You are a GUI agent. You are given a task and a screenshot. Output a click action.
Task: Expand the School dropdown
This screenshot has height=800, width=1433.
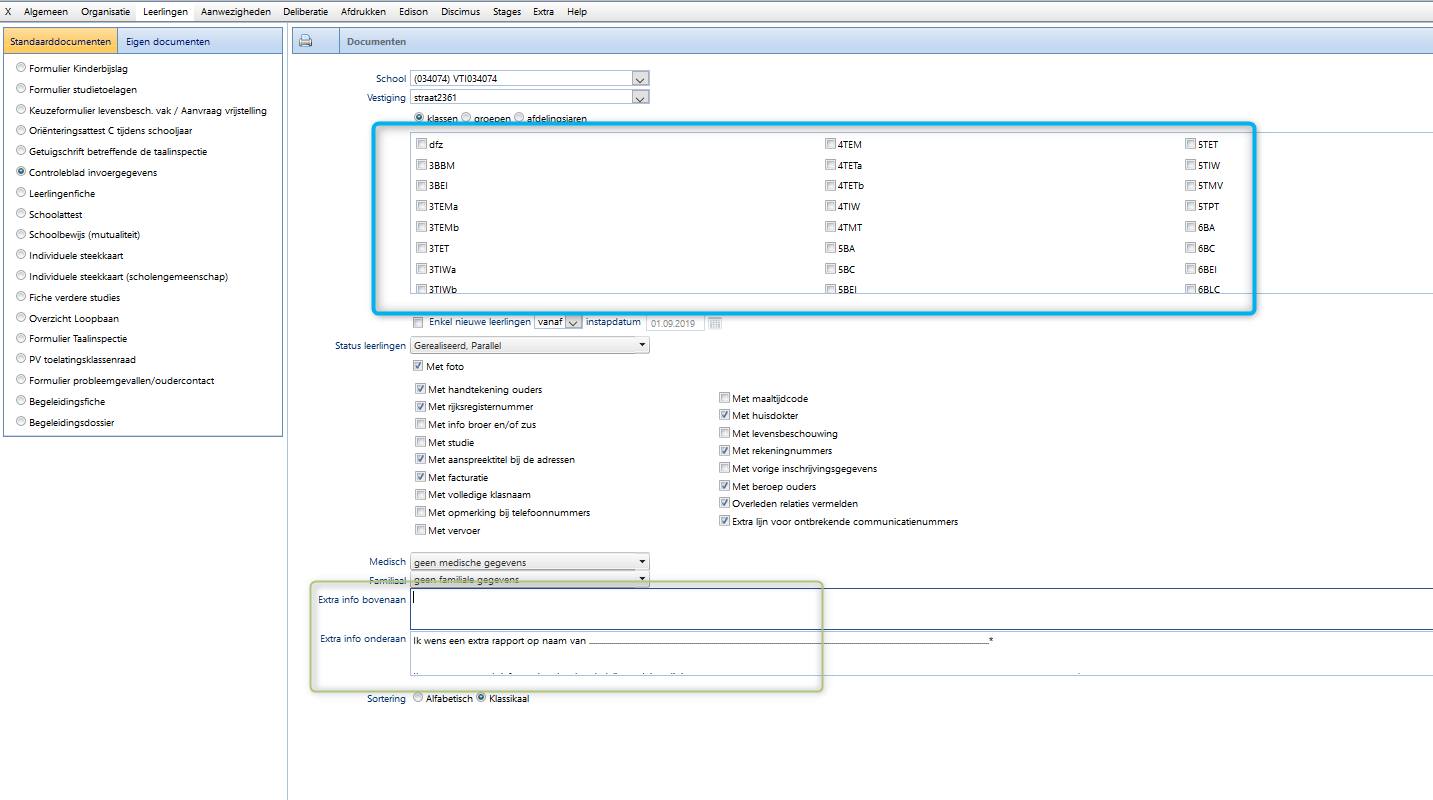pyautogui.click(x=640, y=79)
